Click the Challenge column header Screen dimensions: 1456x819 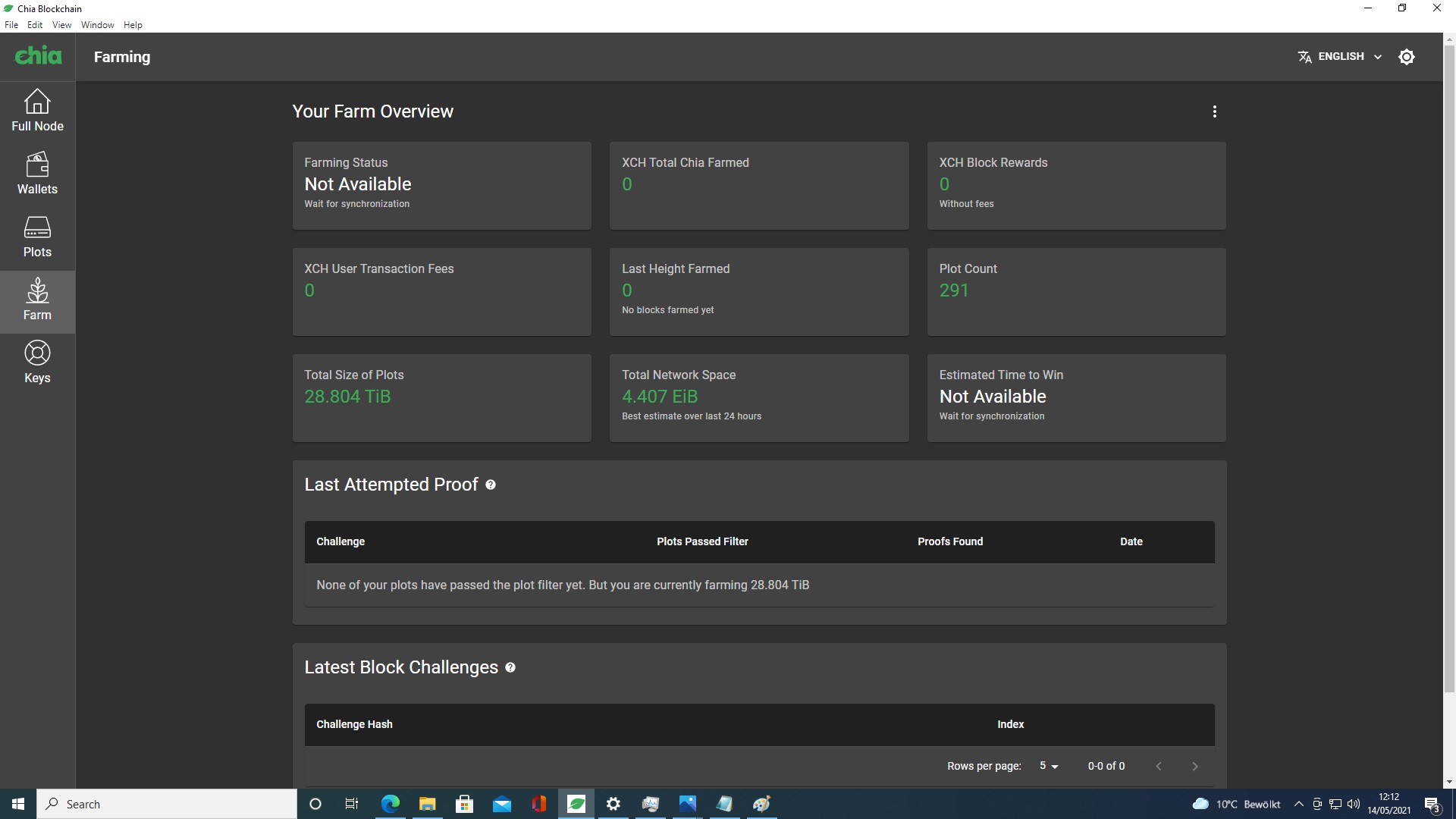(340, 541)
